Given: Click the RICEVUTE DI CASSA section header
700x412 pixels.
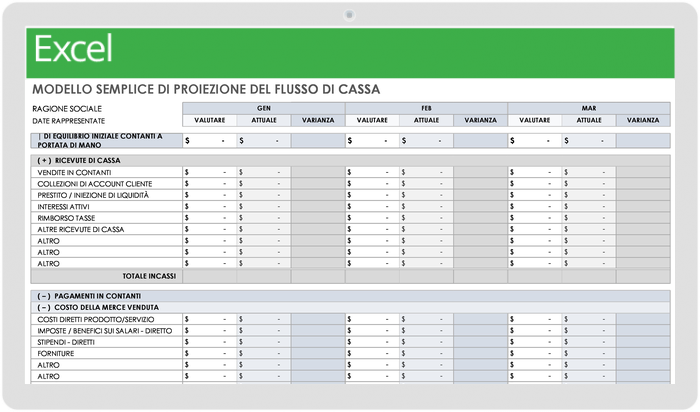Looking at the screenshot, I should (x=79, y=160).
